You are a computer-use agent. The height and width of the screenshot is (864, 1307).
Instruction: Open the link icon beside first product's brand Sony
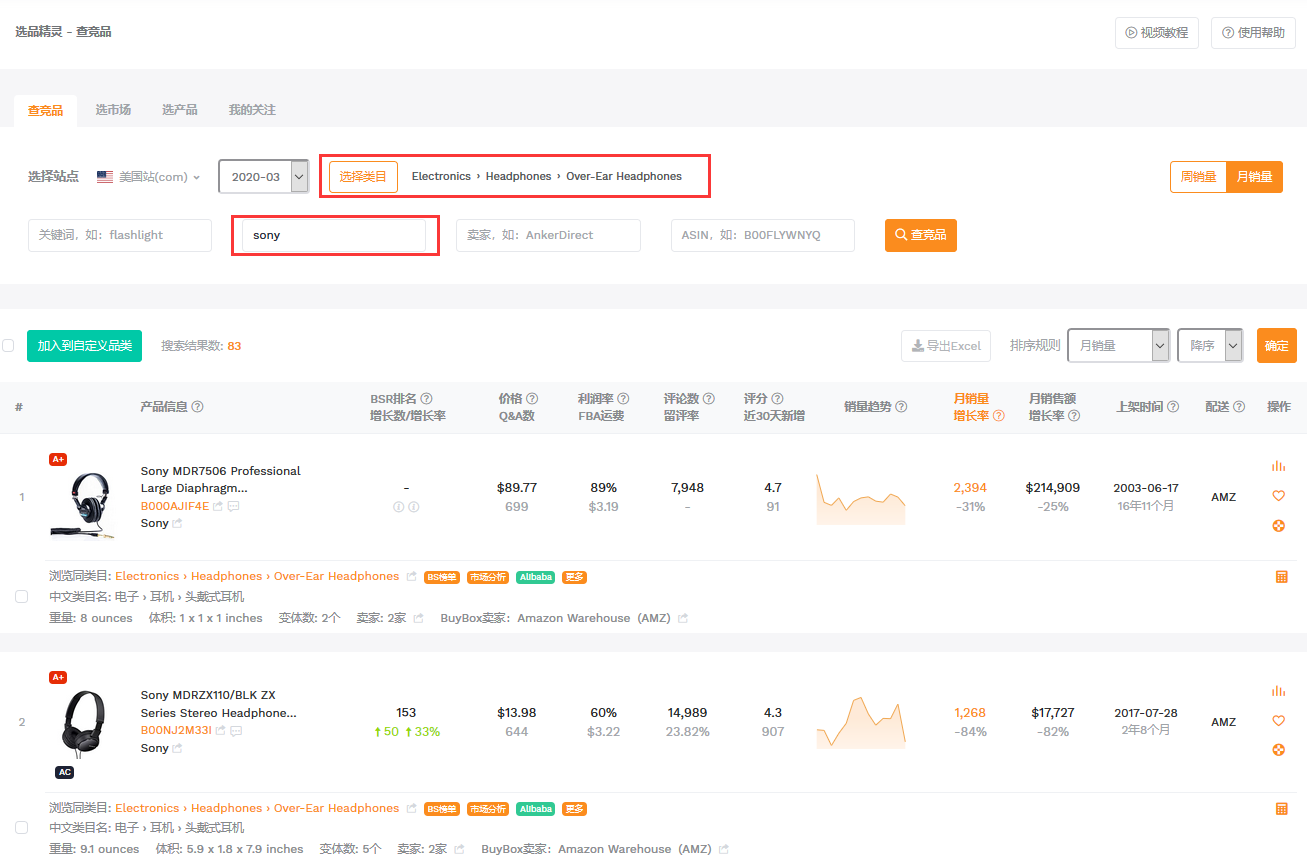click(x=177, y=523)
